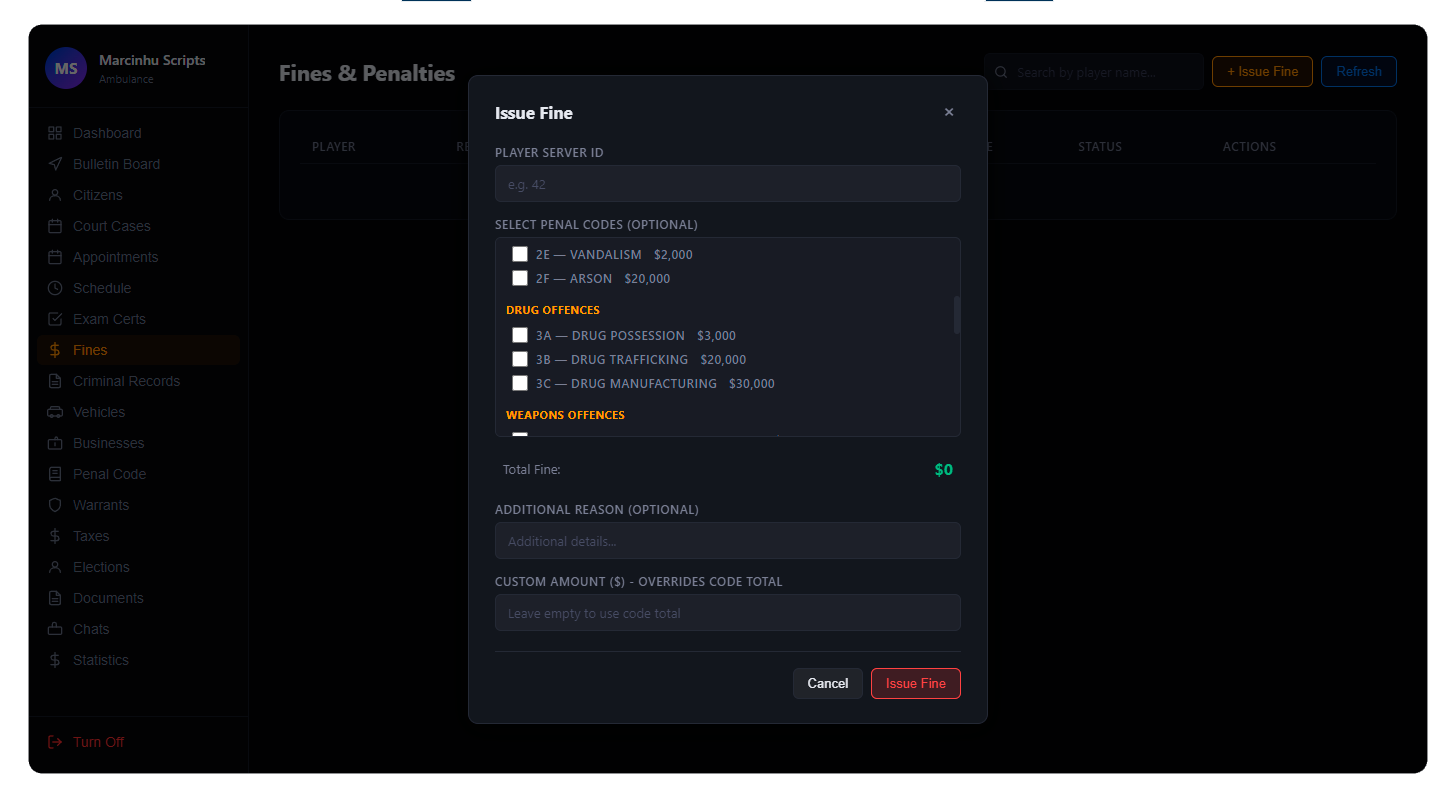This screenshot has width=1446, height=788.
Task: Submit with the red Issue Fine button
Action: (915, 683)
